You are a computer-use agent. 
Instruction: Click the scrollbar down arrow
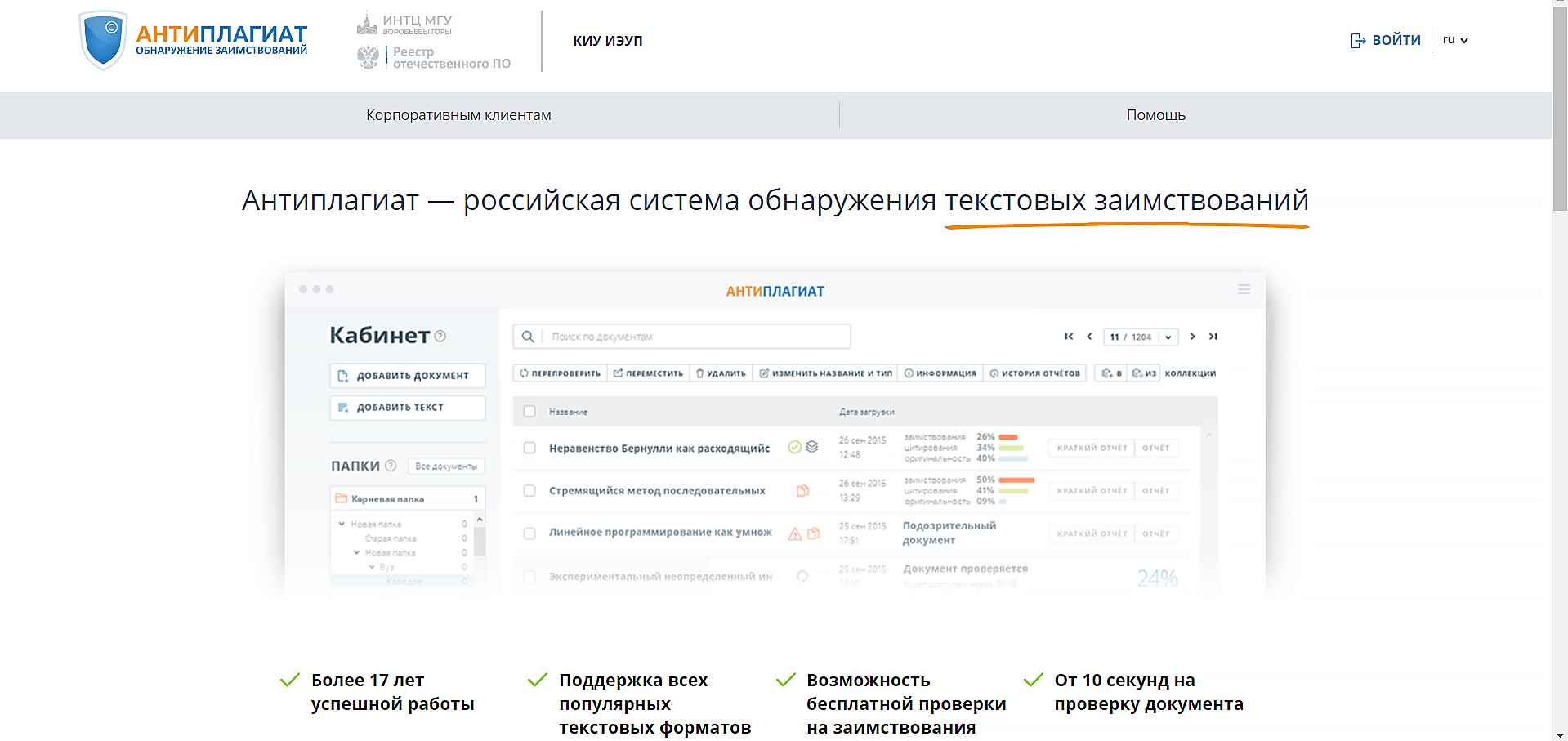click(1560, 734)
